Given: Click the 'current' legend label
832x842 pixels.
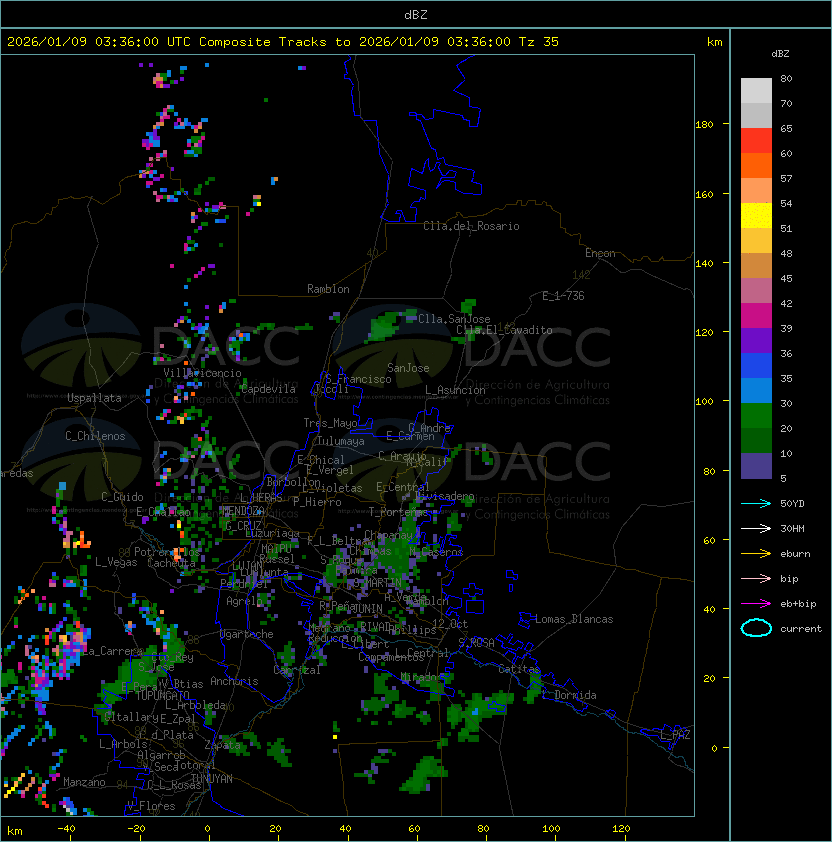Looking at the screenshot, I should (x=801, y=629).
